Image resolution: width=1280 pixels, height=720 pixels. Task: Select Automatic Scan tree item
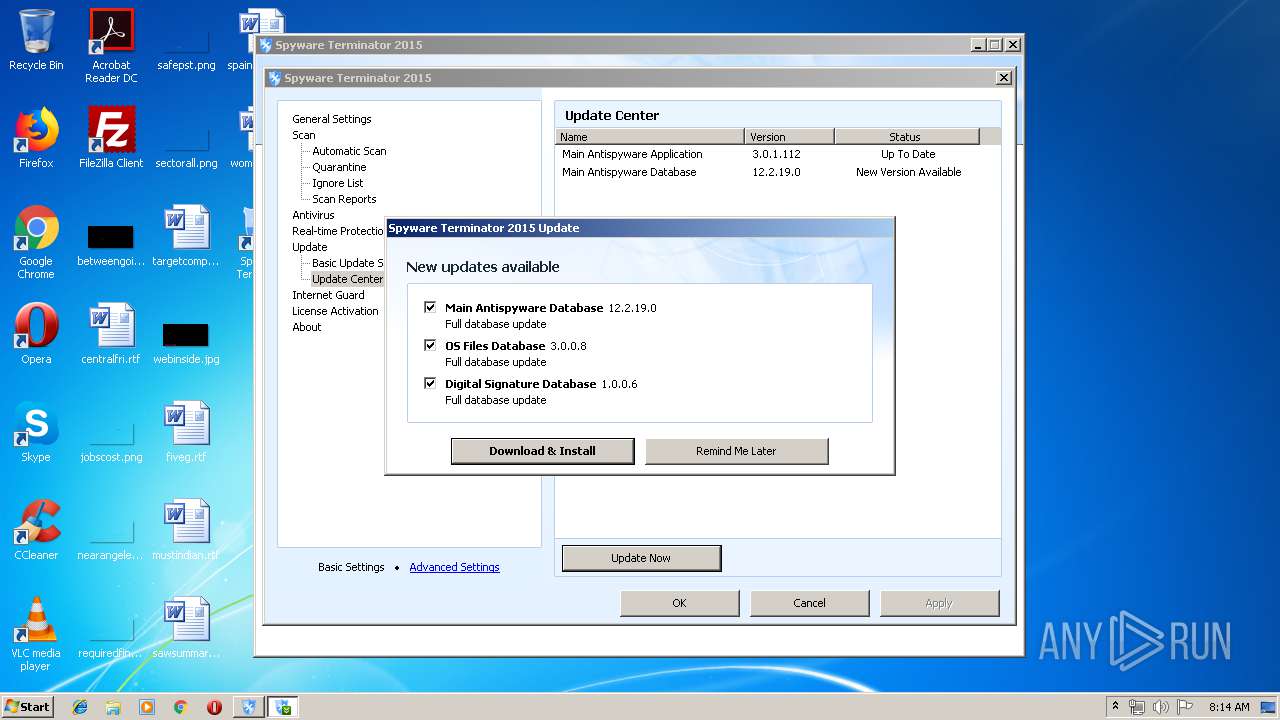click(349, 151)
